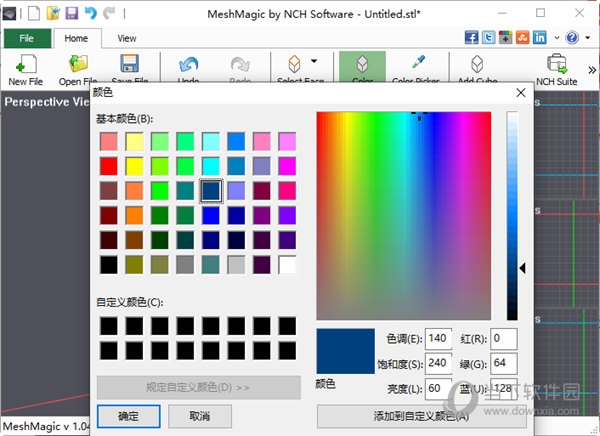Share via the Facebook icon
The width and height of the screenshot is (600, 436).
471,38
